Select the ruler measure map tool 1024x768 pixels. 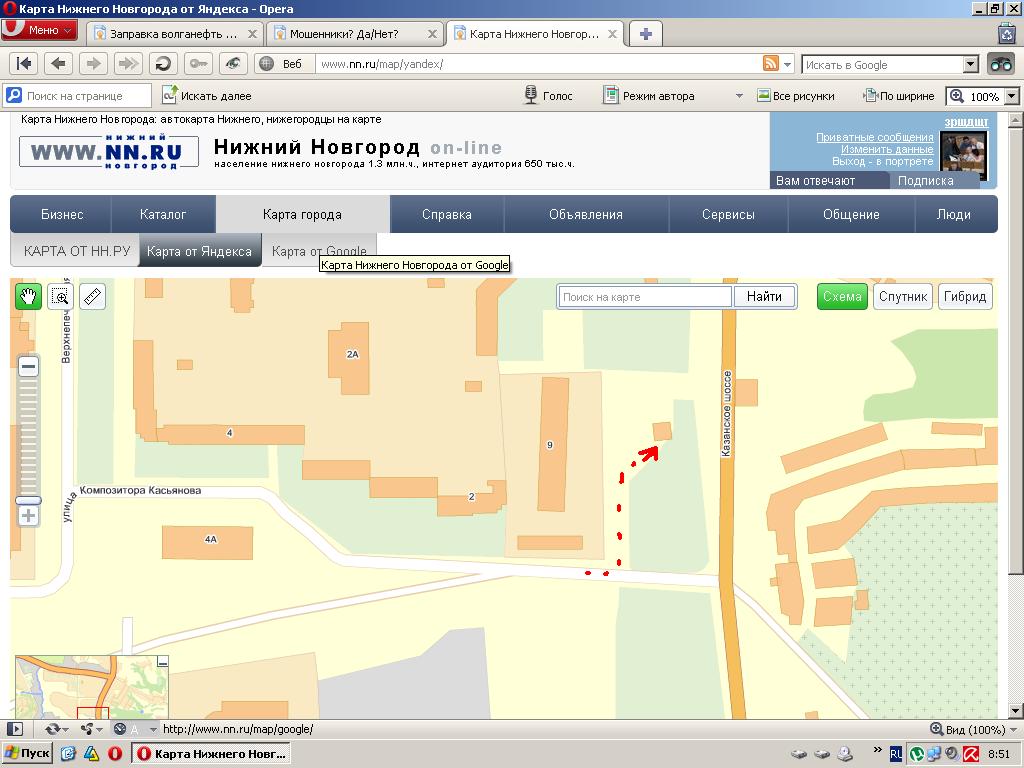click(93, 296)
